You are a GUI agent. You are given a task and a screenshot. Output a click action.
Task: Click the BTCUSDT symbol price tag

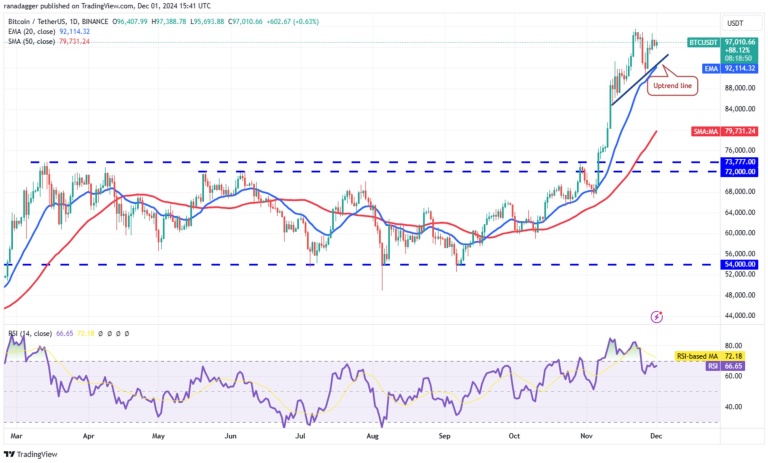coord(708,43)
